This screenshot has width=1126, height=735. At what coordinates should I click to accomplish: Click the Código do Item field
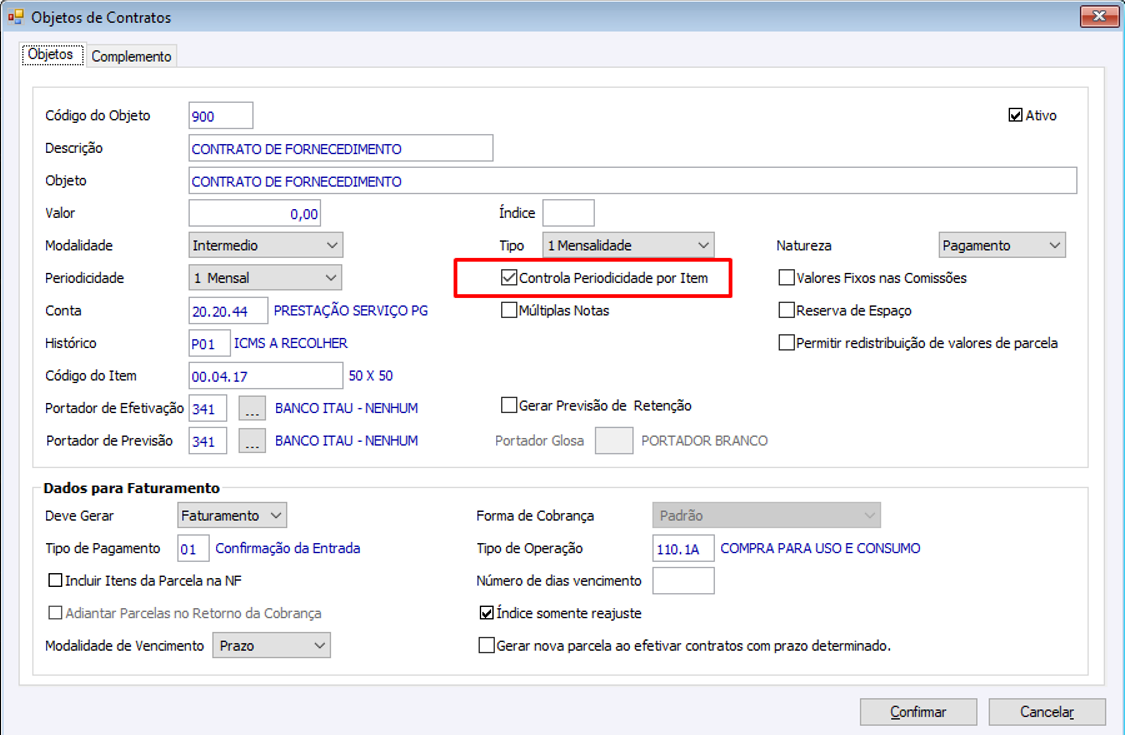266,375
